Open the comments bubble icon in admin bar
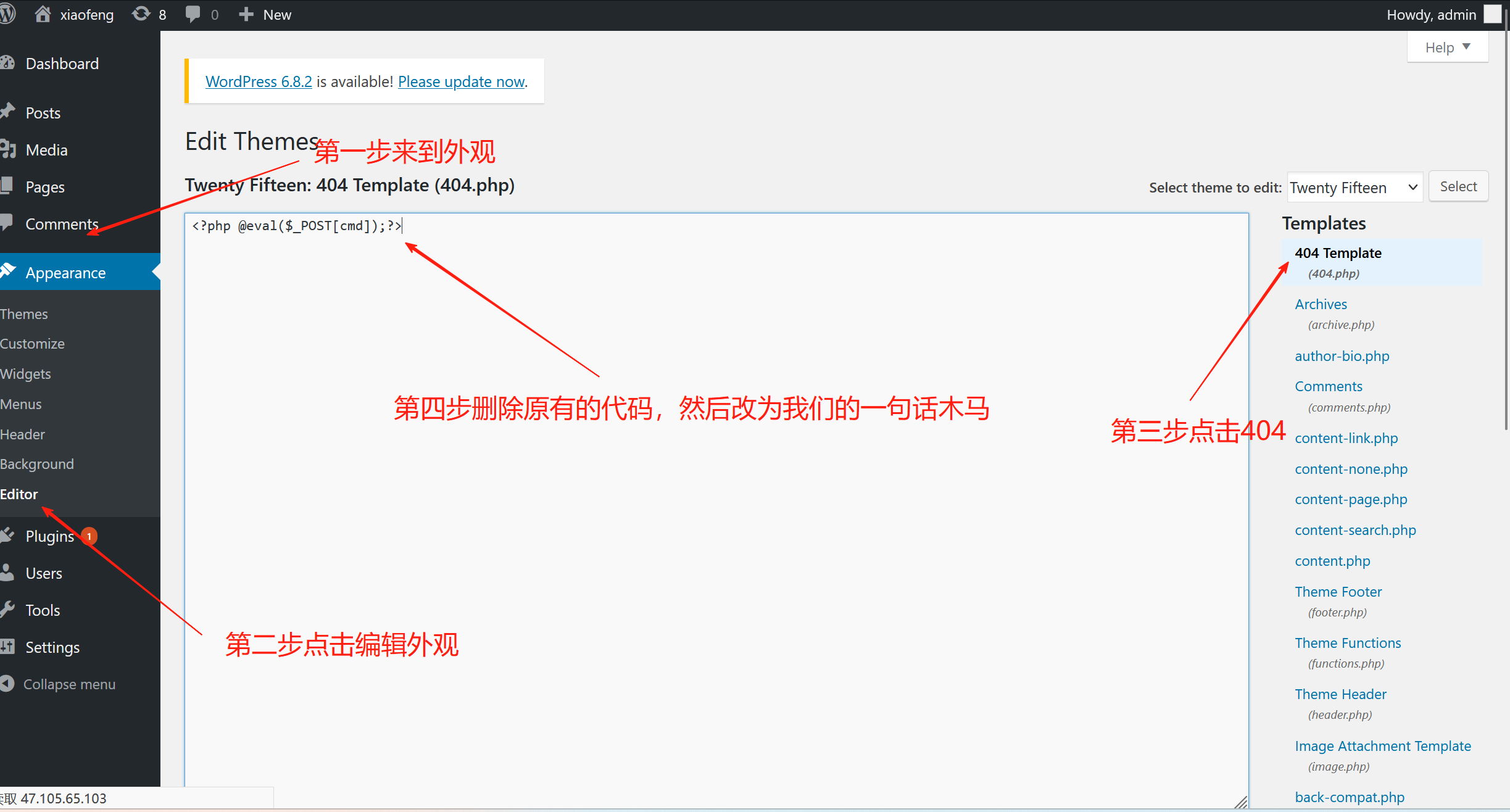1510x812 pixels. tap(193, 14)
